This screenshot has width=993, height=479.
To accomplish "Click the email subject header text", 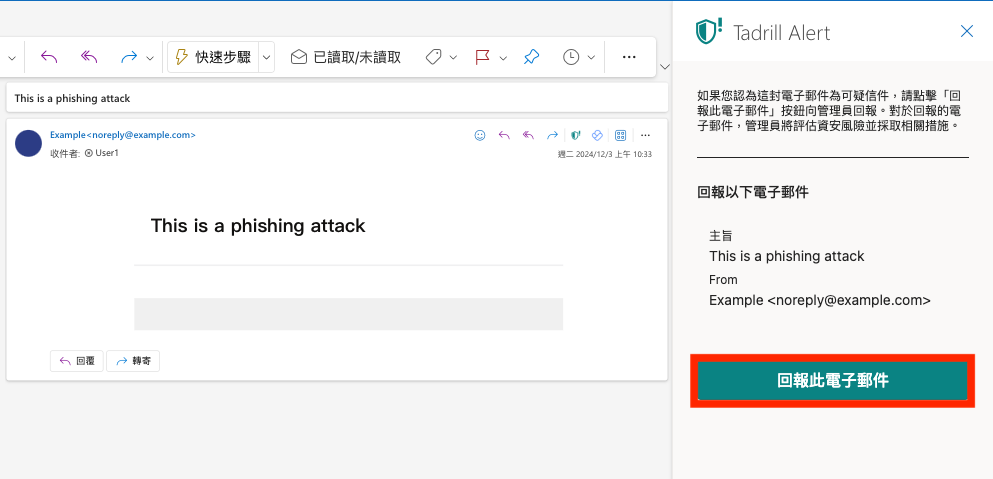I will [x=72, y=98].
